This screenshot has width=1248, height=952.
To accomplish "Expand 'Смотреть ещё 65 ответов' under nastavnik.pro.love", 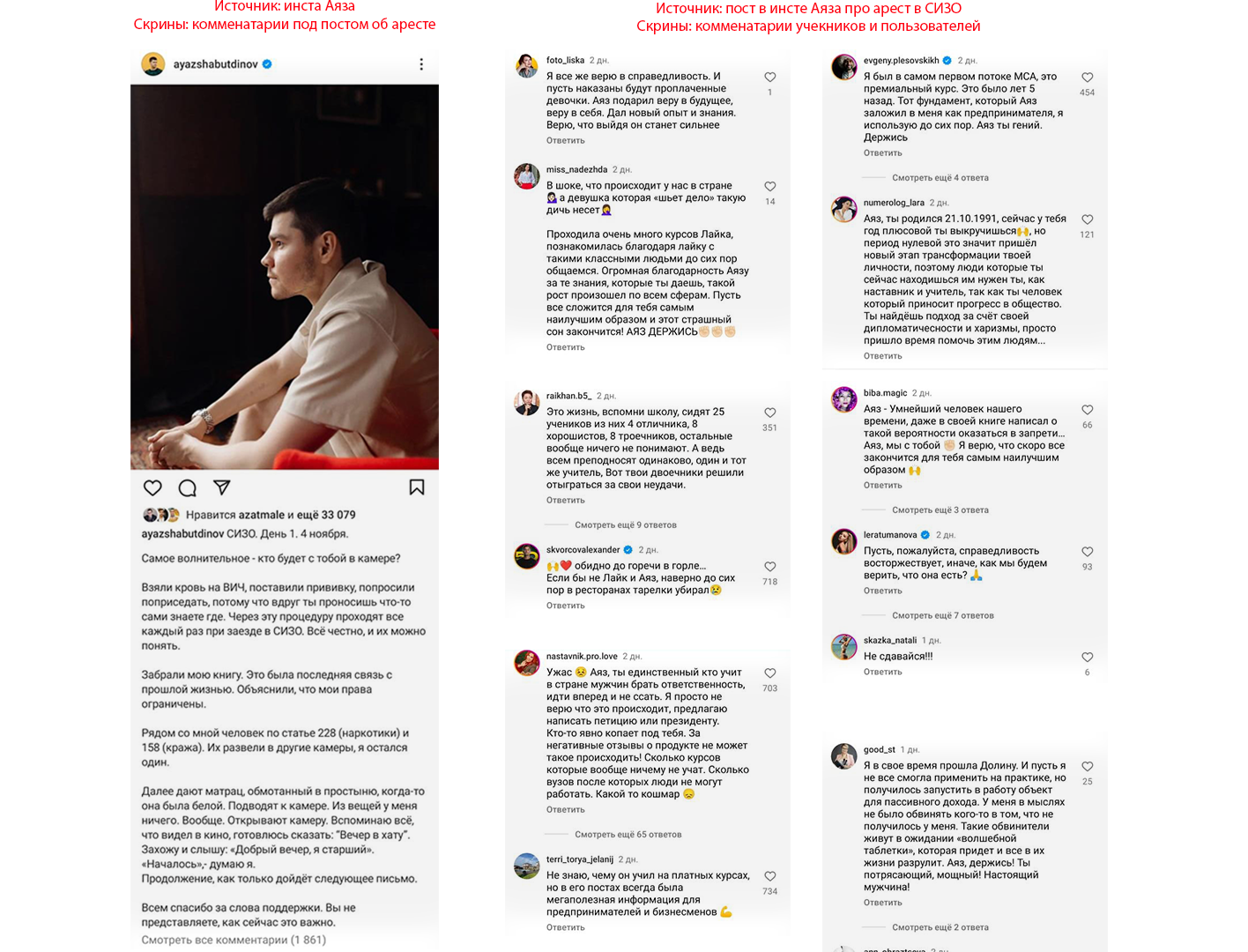I will 628,834.
